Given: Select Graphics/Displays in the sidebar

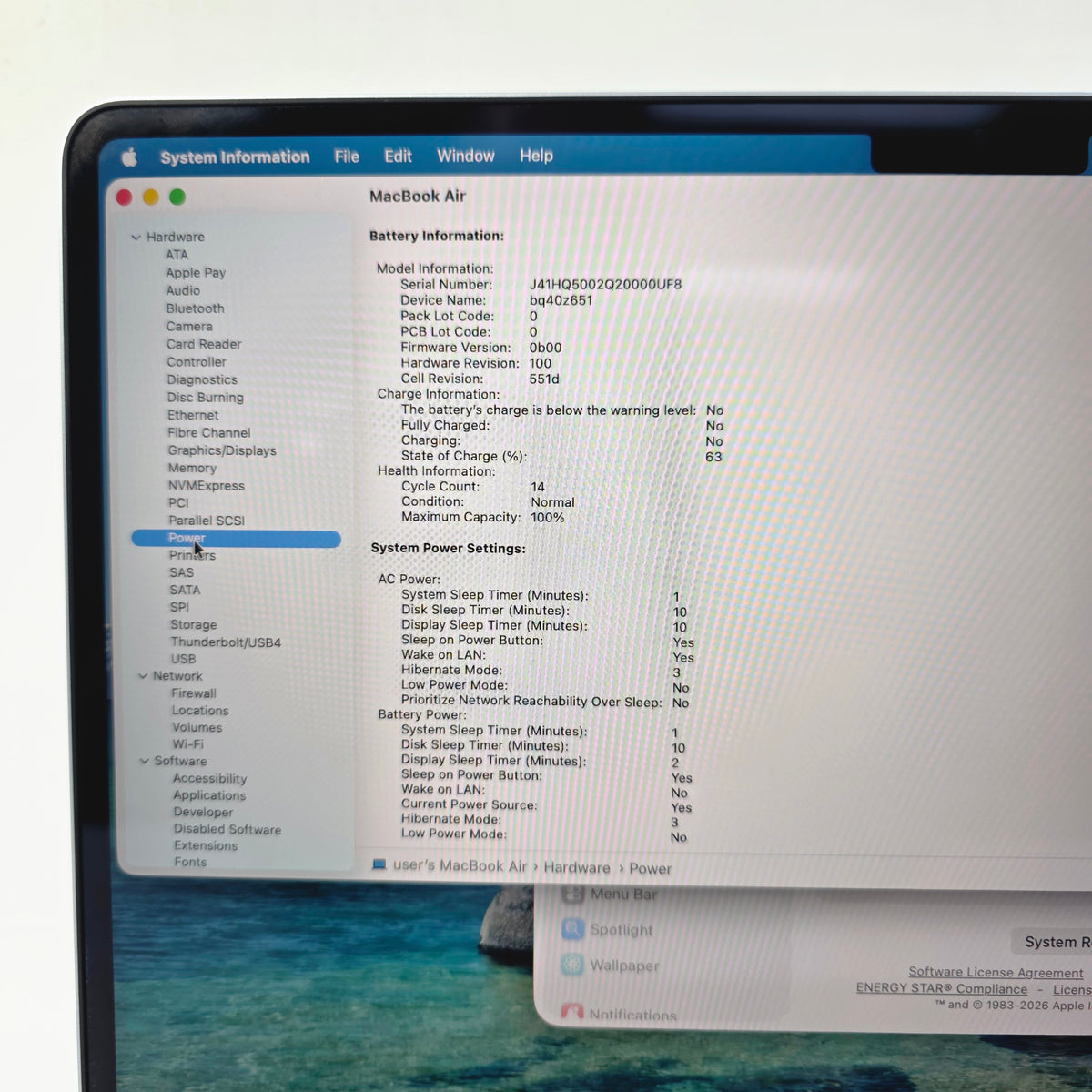Looking at the screenshot, I should tap(221, 450).
